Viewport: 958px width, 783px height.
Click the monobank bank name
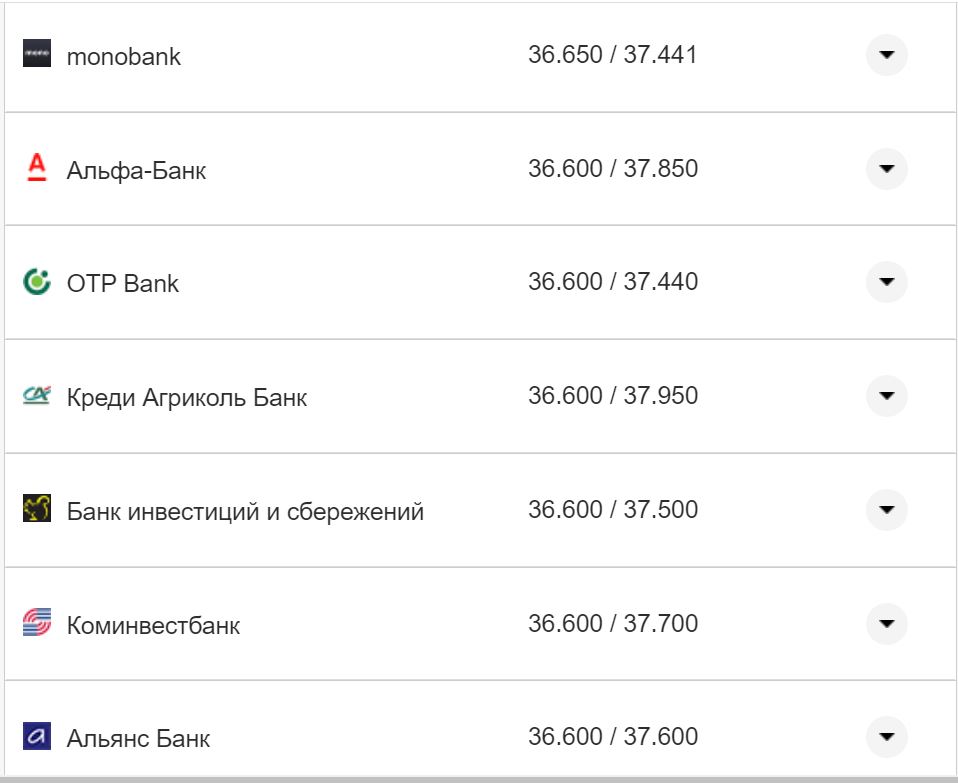click(122, 57)
